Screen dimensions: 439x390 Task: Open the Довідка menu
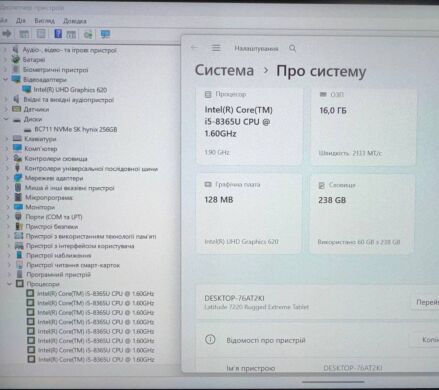click(75, 21)
